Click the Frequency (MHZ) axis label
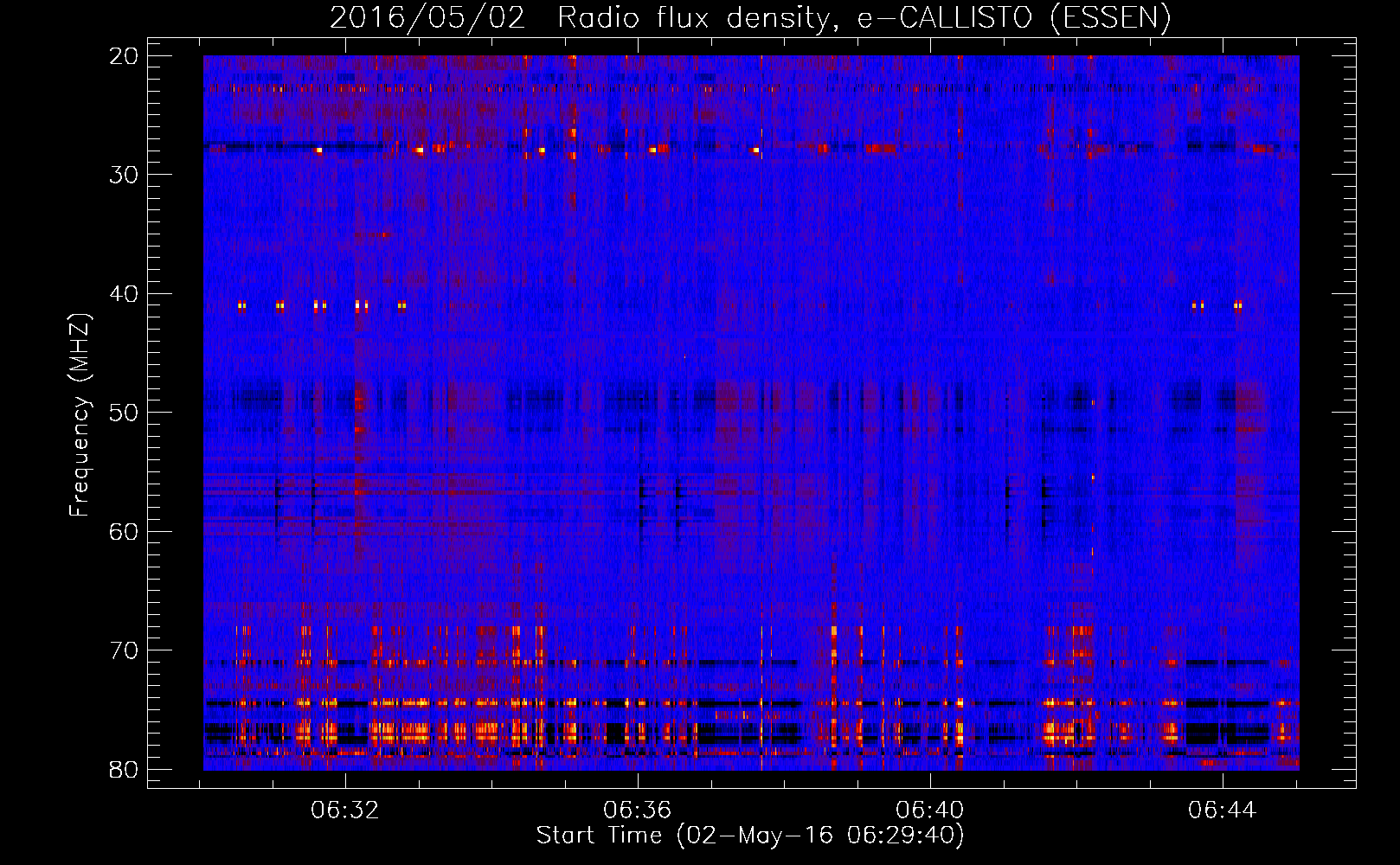Viewport: 1400px width, 865px height. point(80,415)
